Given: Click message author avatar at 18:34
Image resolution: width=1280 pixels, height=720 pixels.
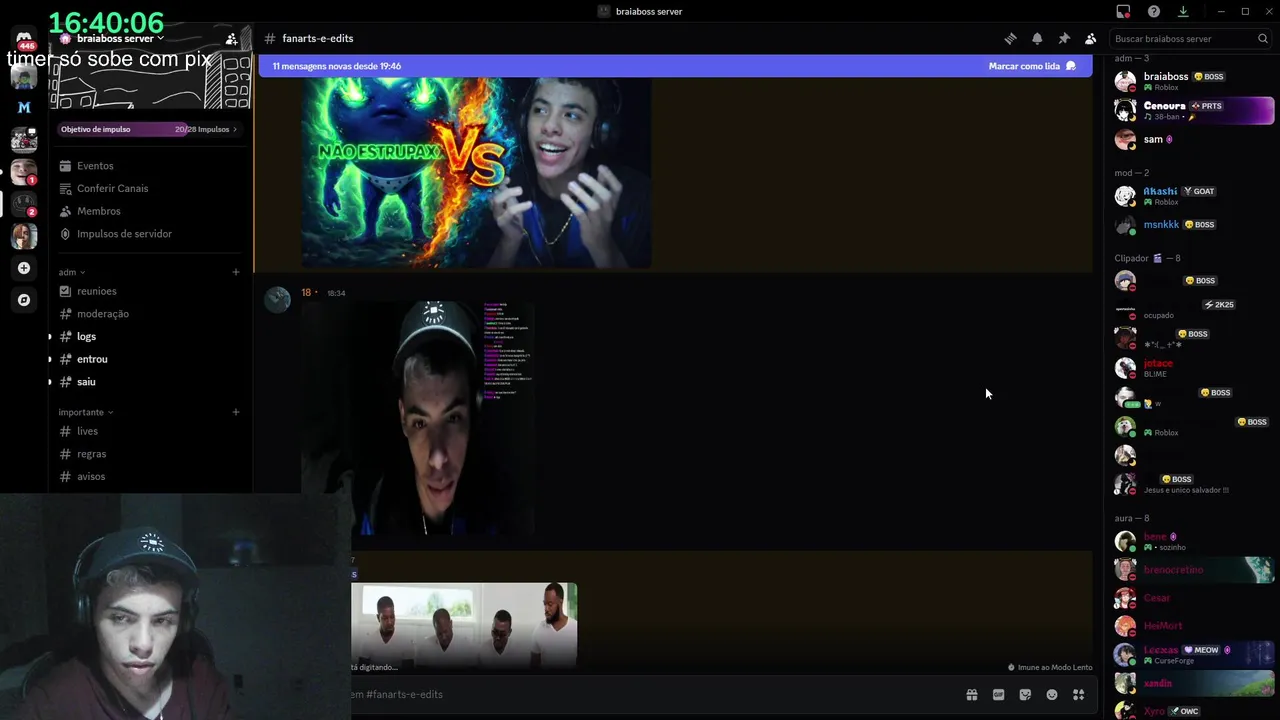Looking at the screenshot, I should point(277,299).
